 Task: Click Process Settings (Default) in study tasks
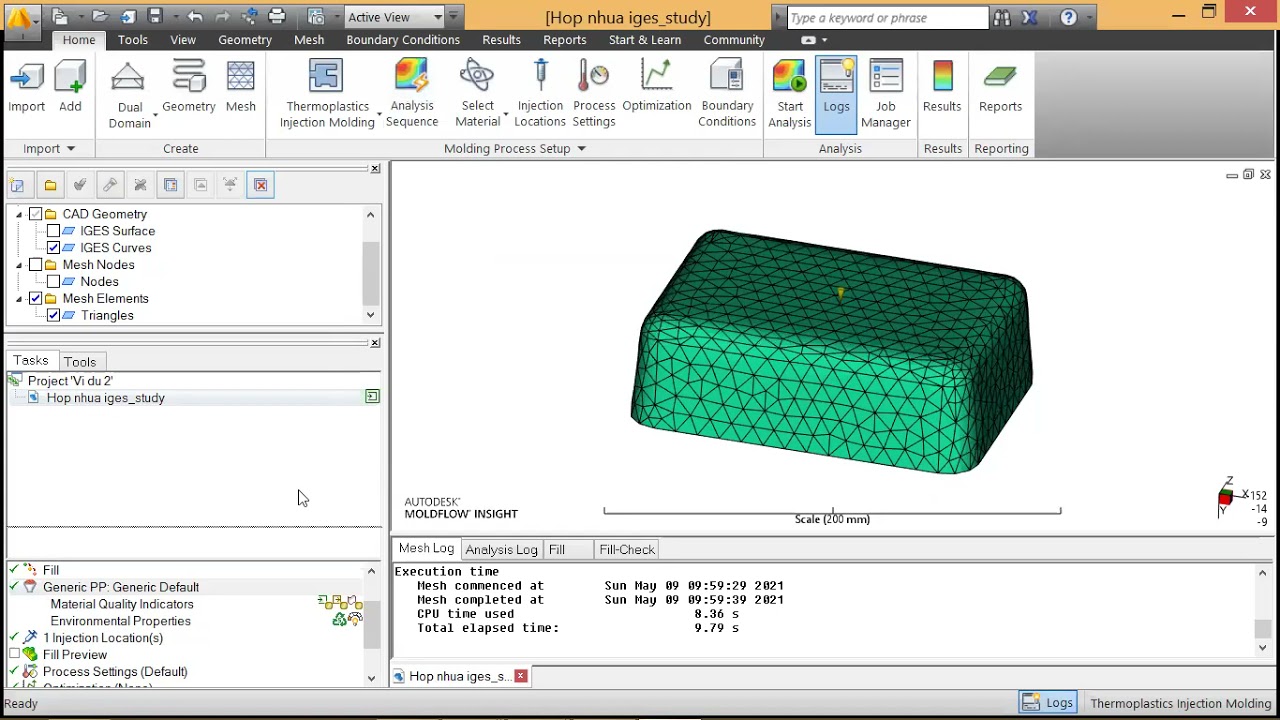tap(115, 672)
